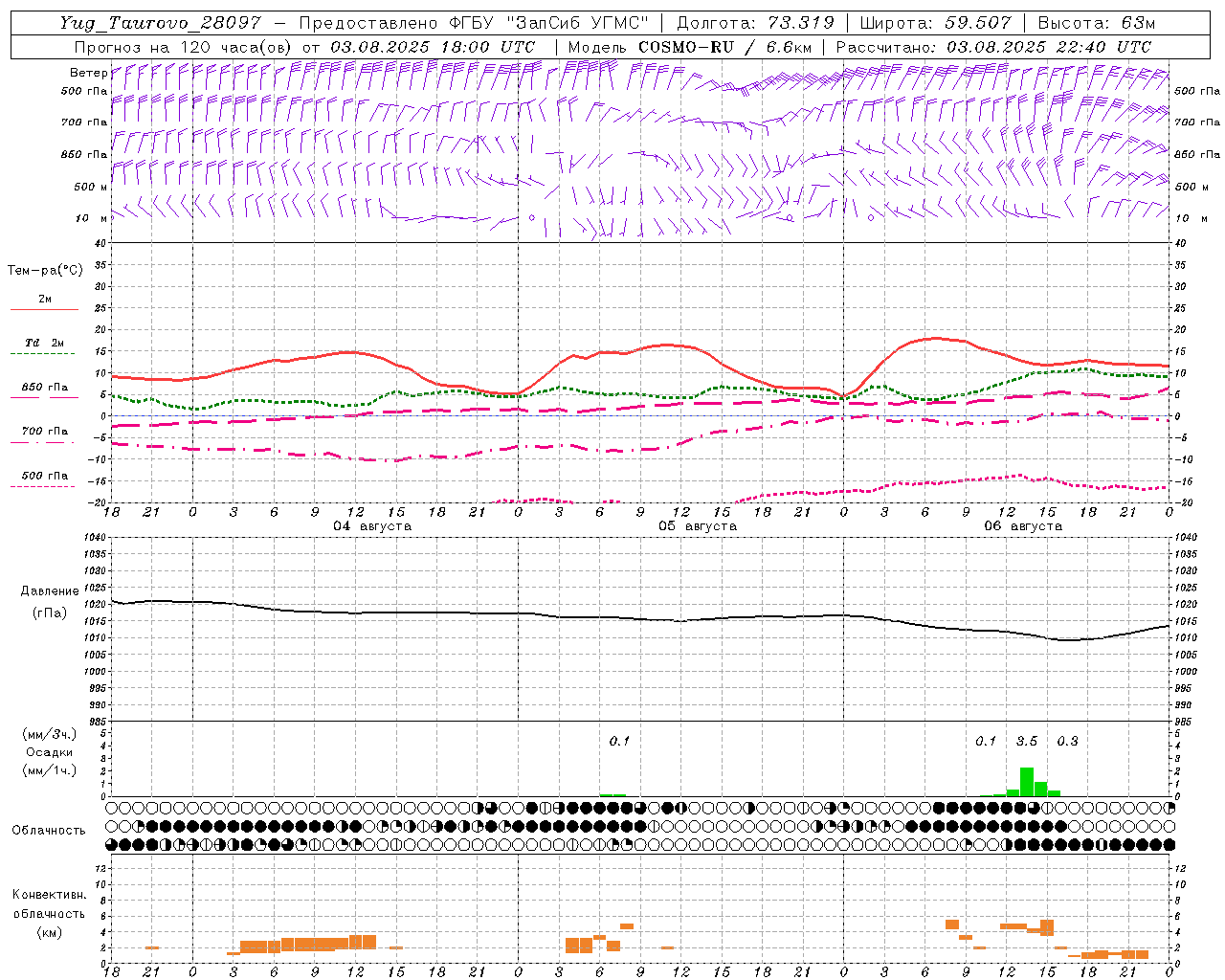Click the "(мм/1ч.)" precipitation unit label
The width and height of the screenshot is (1225, 980).
[x=50, y=770]
